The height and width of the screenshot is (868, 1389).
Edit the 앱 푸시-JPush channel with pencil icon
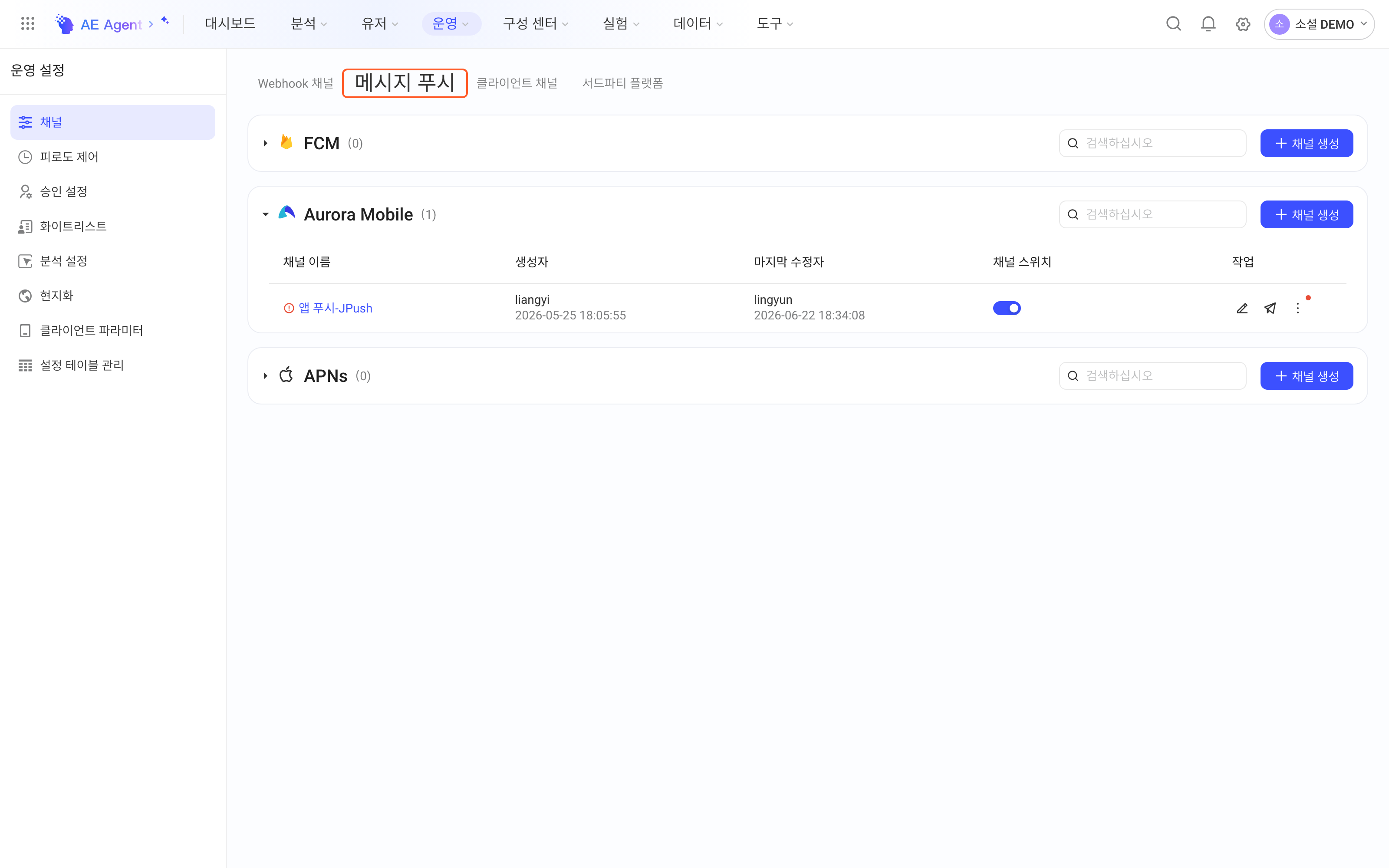coord(1242,308)
